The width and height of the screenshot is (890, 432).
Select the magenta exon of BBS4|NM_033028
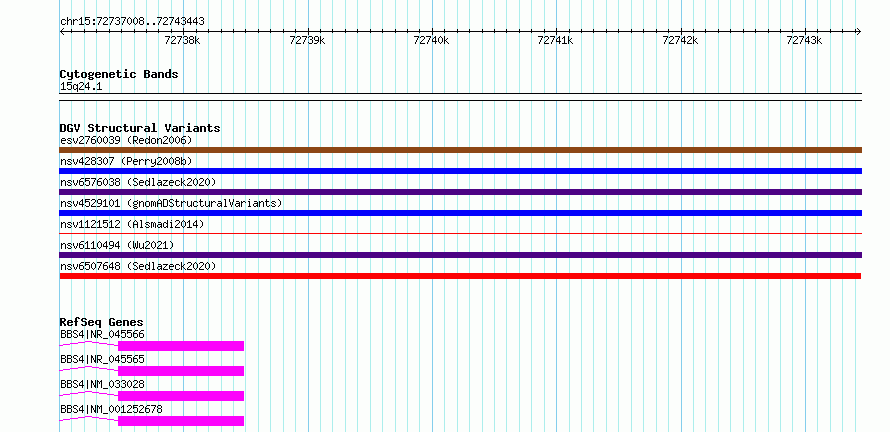pyautogui.click(x=180, y=396)
